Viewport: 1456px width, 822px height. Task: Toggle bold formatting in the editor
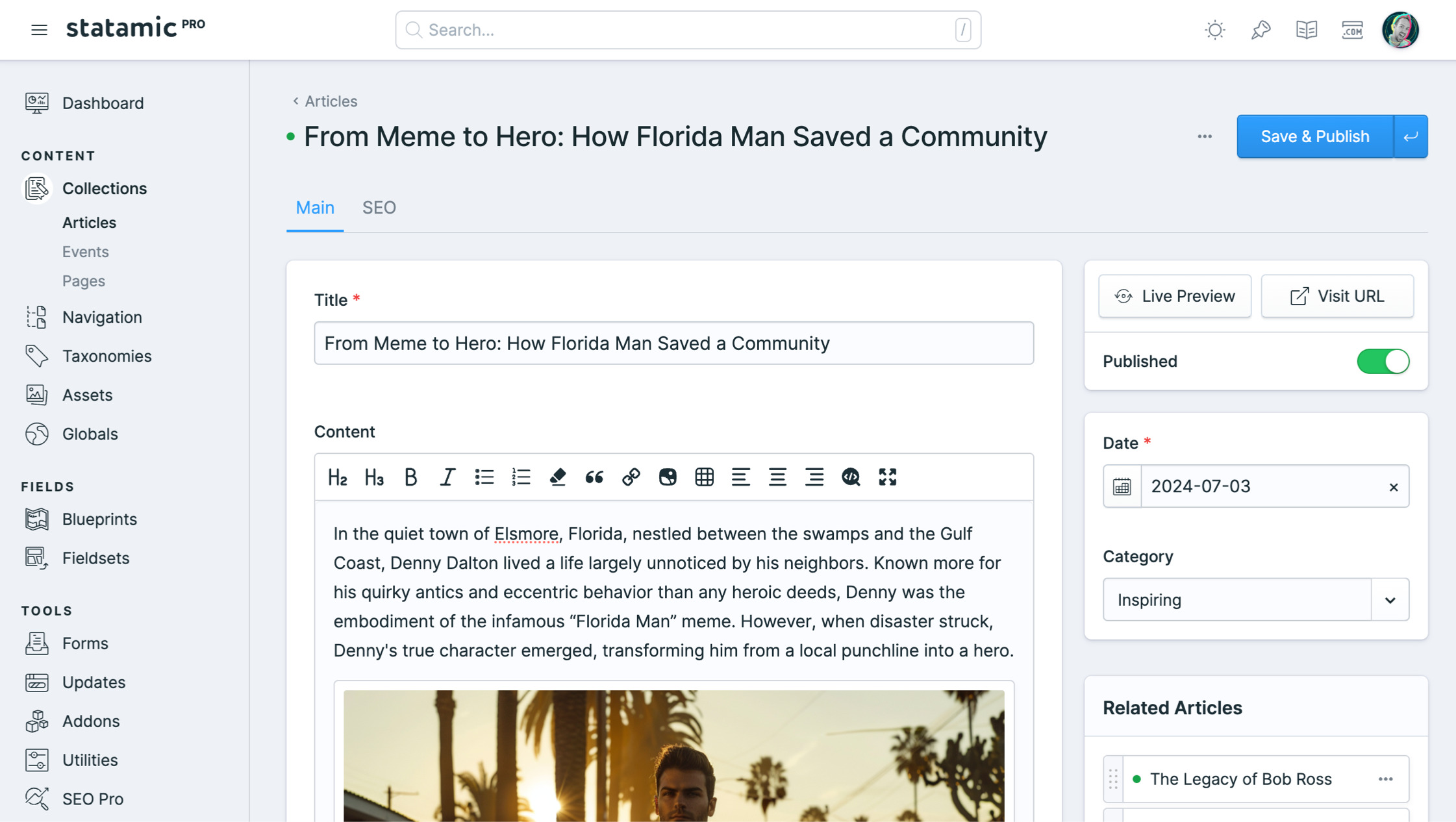[x=410, y=477]
